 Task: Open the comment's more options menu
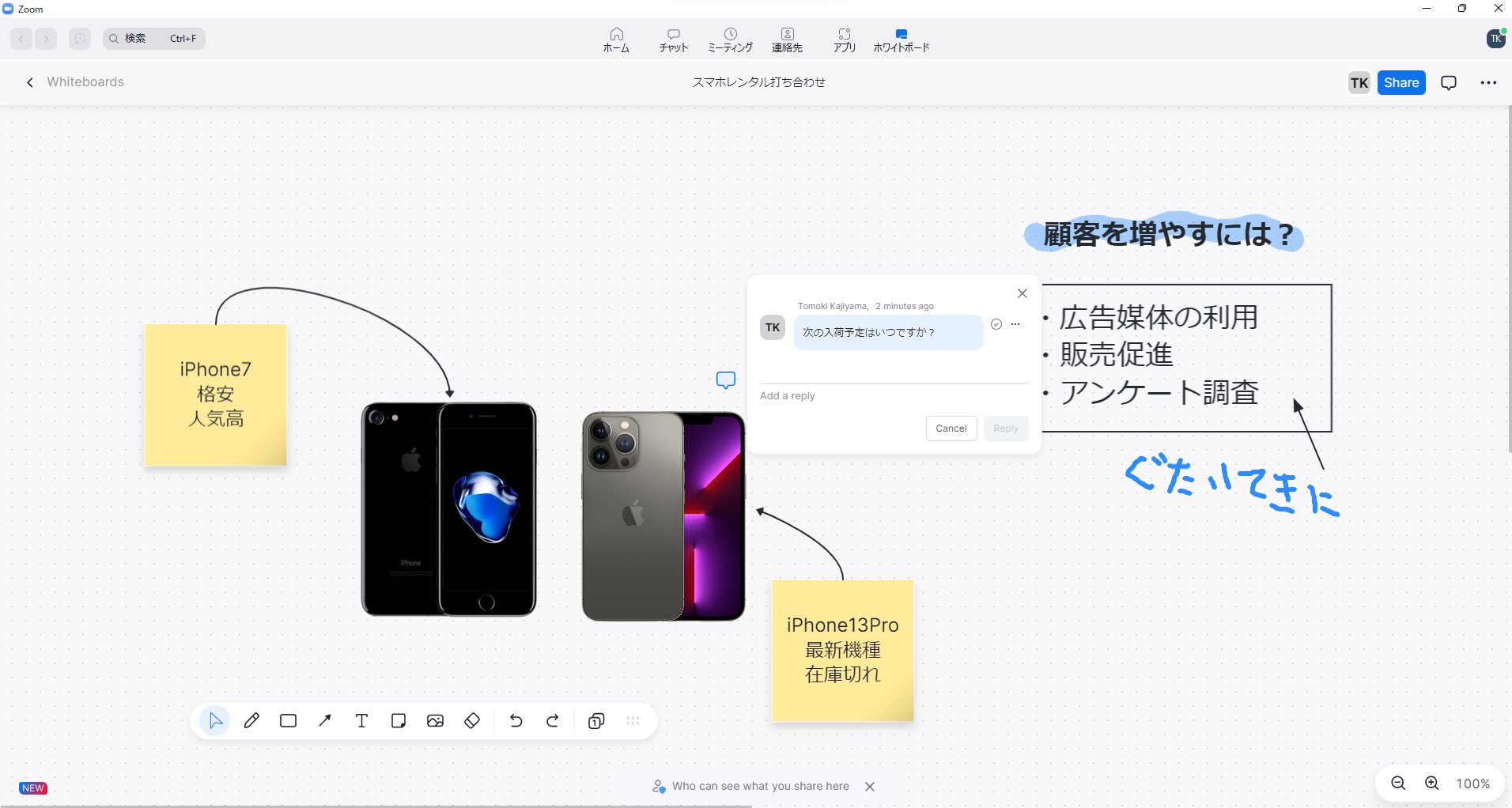click(x=1015, y=324)
